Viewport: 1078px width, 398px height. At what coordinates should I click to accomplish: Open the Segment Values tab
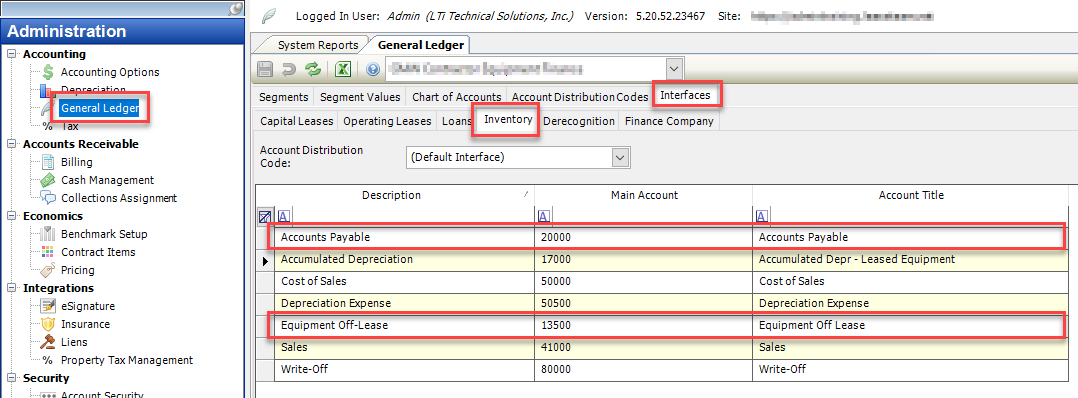(x=360, y=97)
